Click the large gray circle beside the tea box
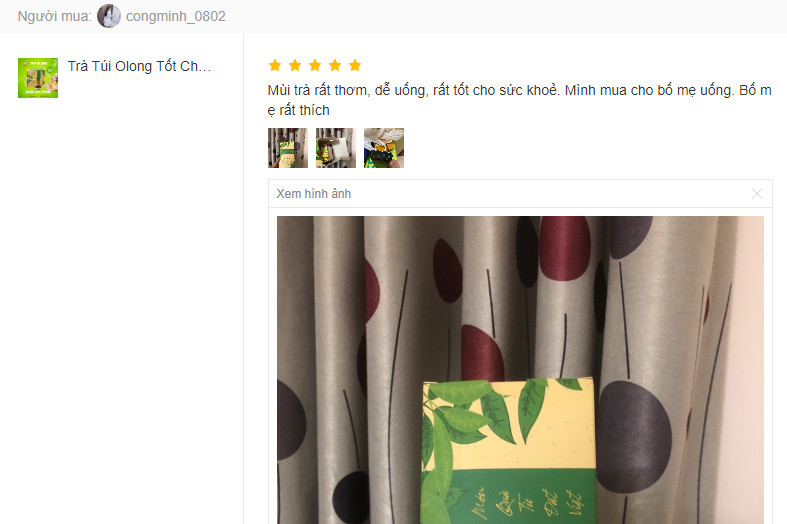Viewport: 787px width, 524px height. click(633, 437)
